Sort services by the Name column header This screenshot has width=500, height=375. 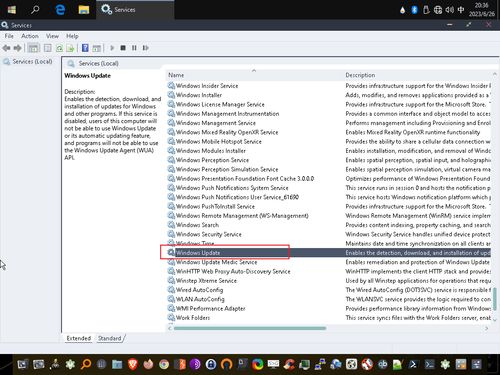[x=254, y=75]
